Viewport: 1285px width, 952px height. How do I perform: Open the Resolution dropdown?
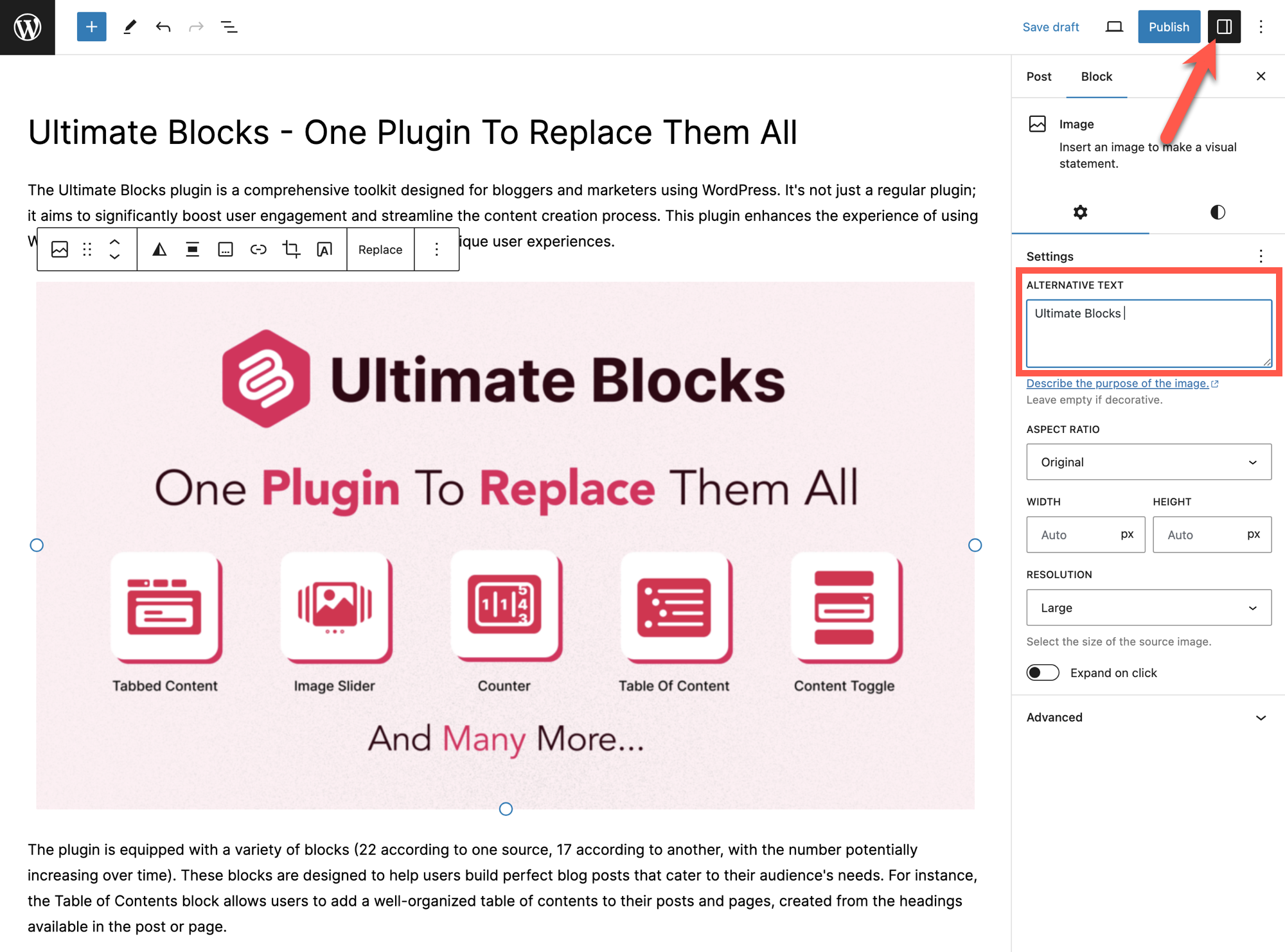pyautogui.click(x=1148, y=608)
